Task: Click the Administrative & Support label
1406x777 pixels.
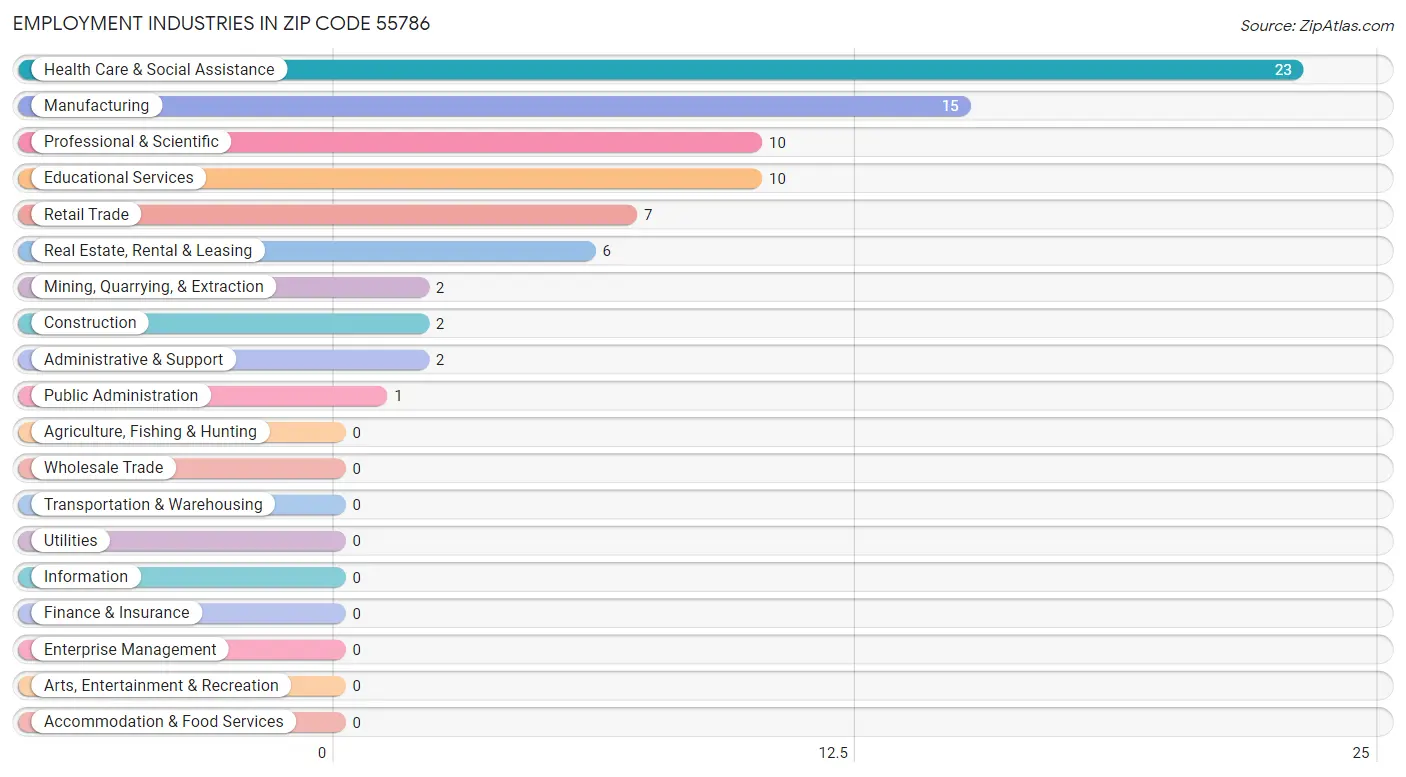Action: (134, 359)
